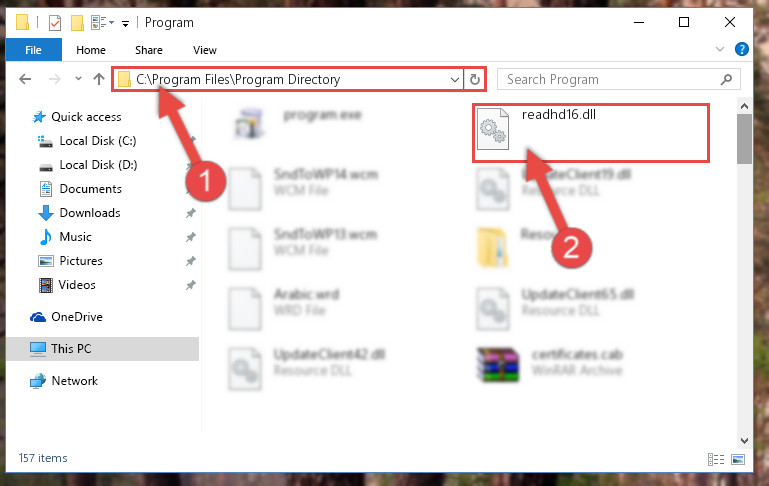Open the recent locations dropdown arrow

(78, 79)
